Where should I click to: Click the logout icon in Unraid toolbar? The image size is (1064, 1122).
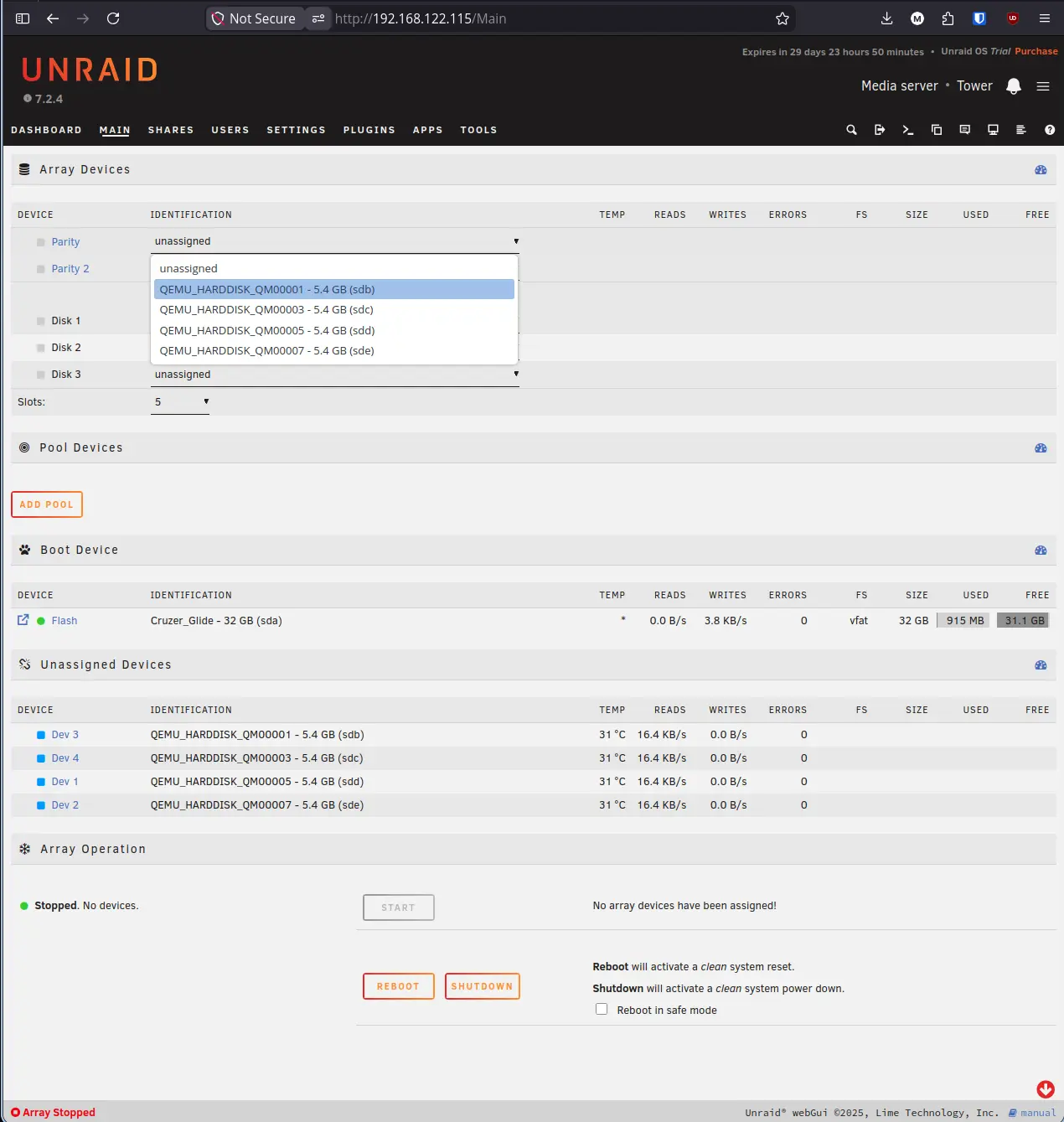(x=880, y=130)
